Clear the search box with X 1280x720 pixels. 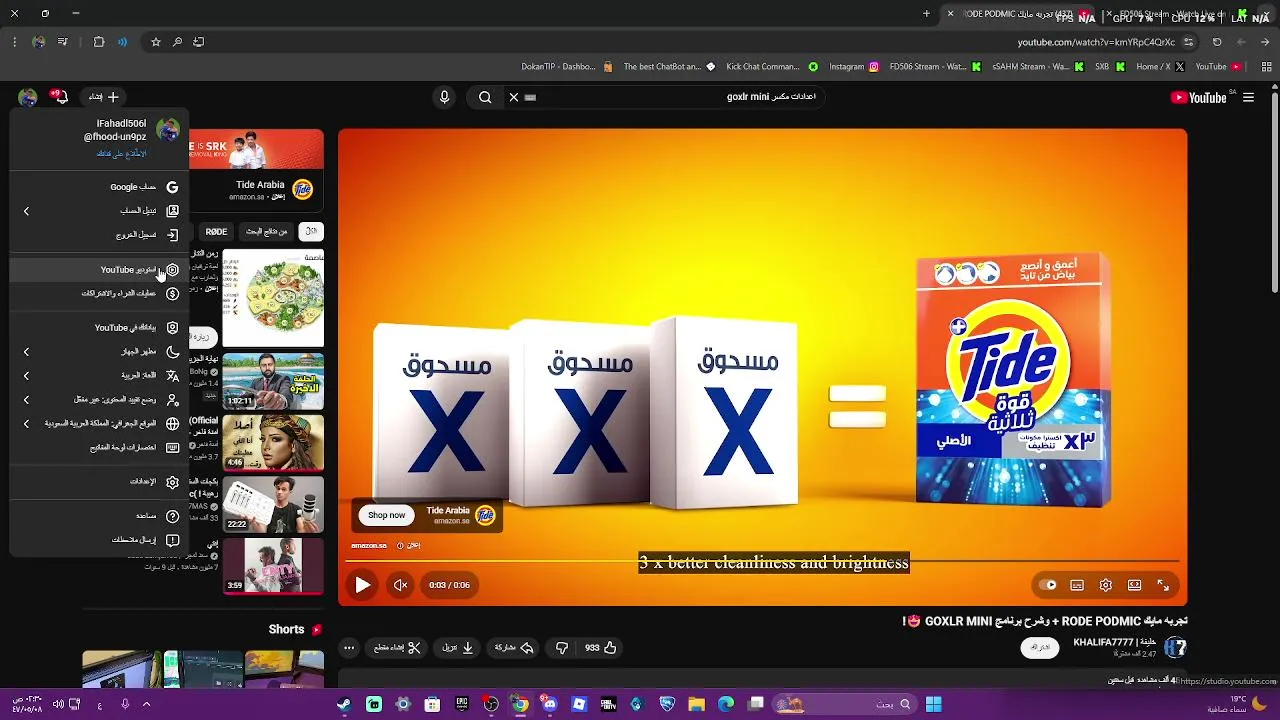tap(514, 97)
